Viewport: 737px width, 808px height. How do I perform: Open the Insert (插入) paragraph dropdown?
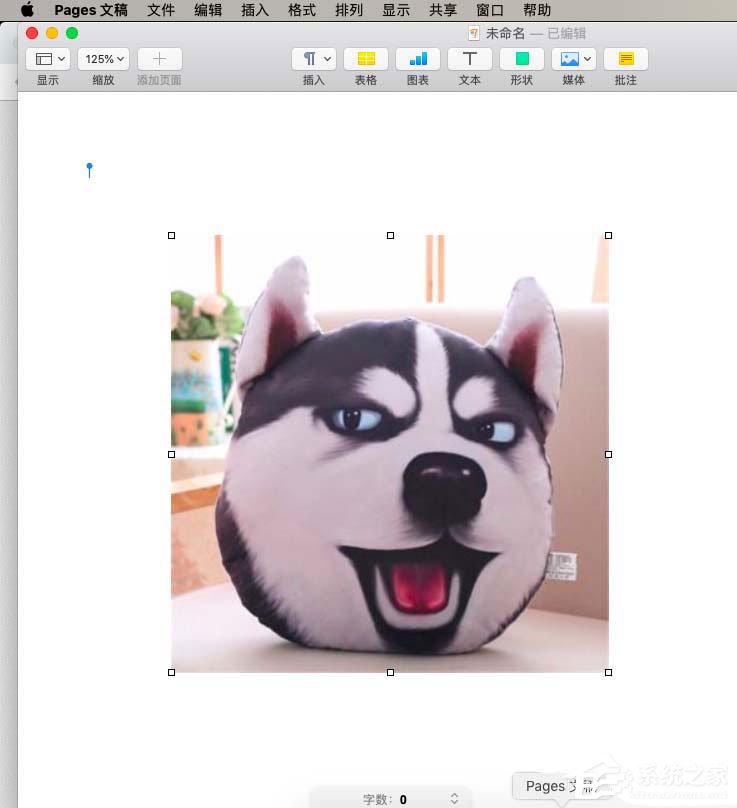pos(314,59)
